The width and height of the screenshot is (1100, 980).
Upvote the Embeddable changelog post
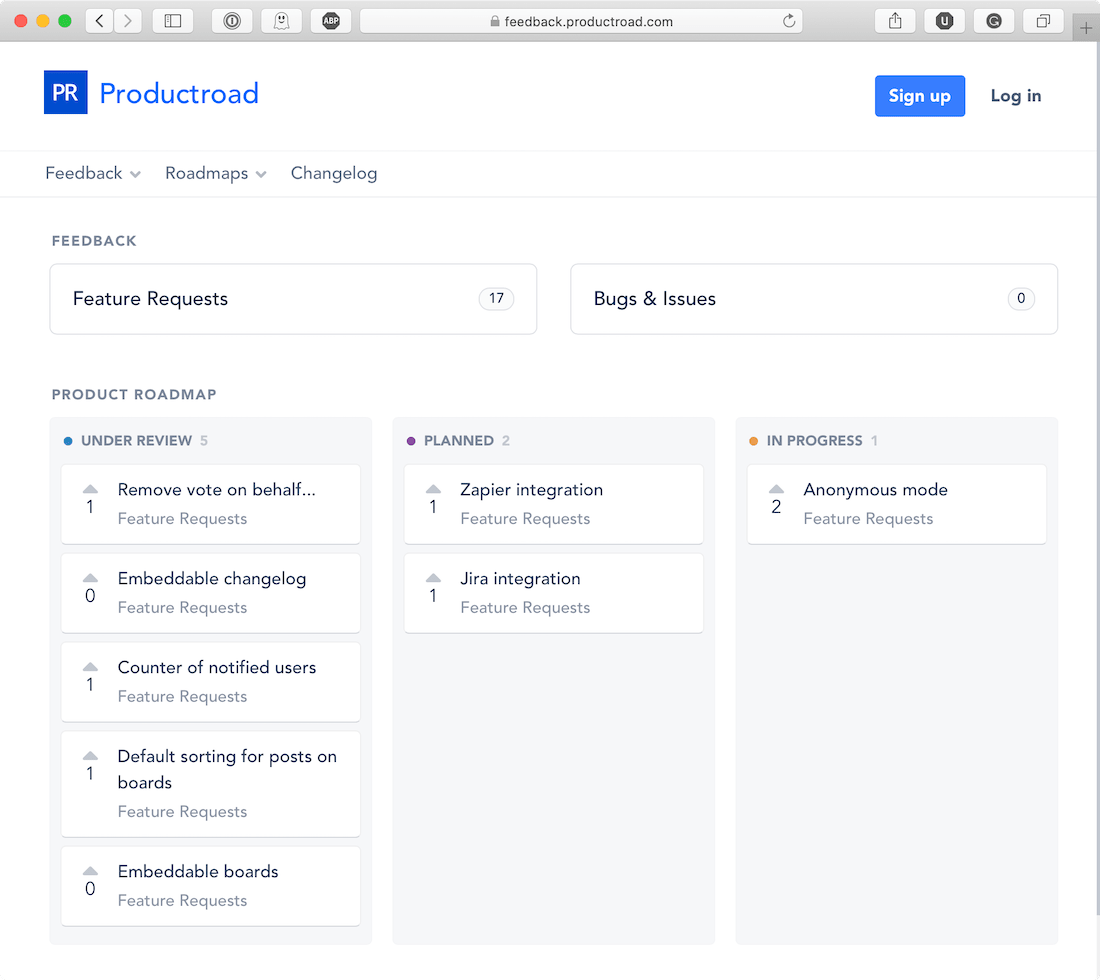(90, 578)
